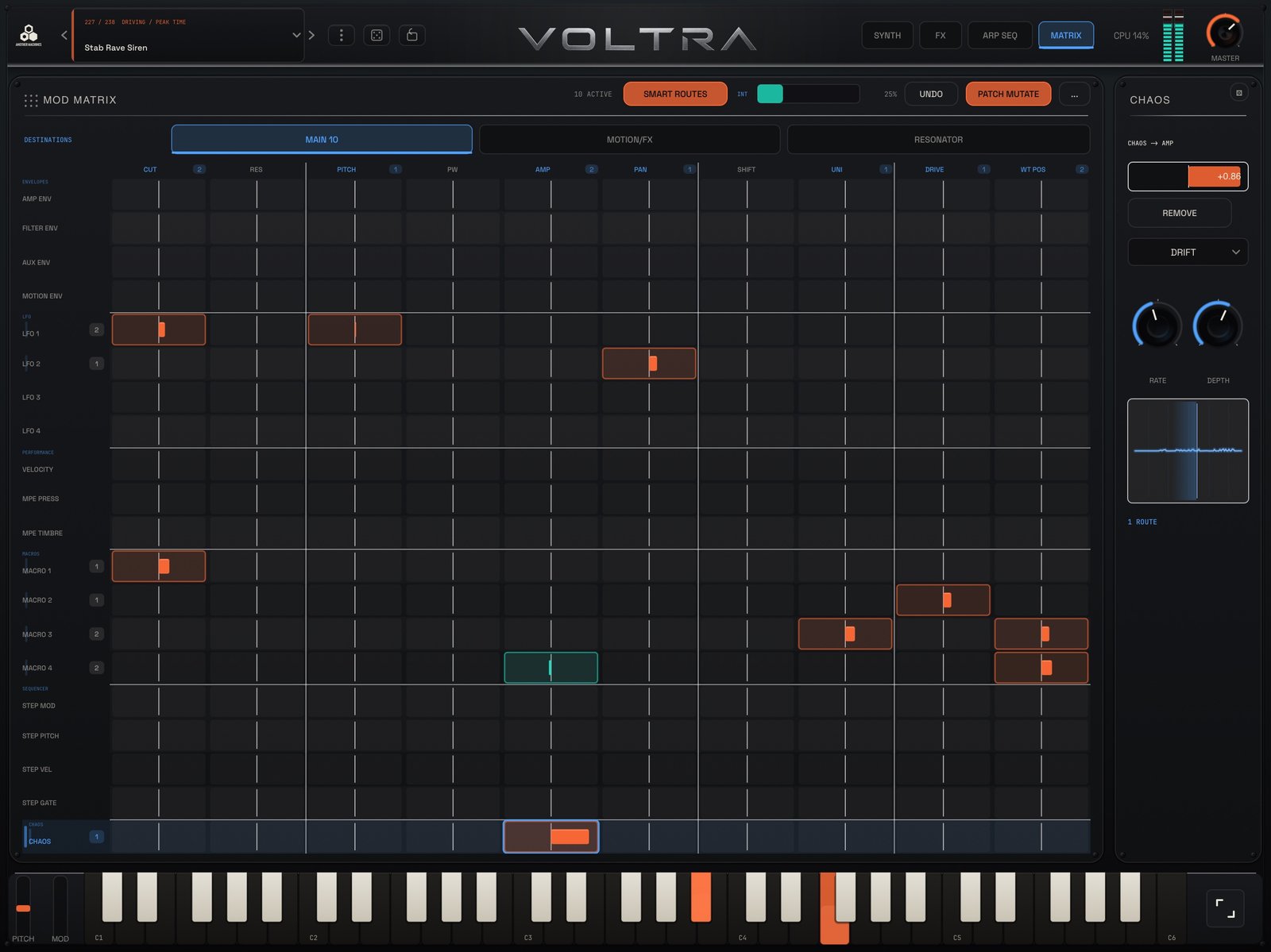Select the VELOCITY source row label

click(37, 469)
